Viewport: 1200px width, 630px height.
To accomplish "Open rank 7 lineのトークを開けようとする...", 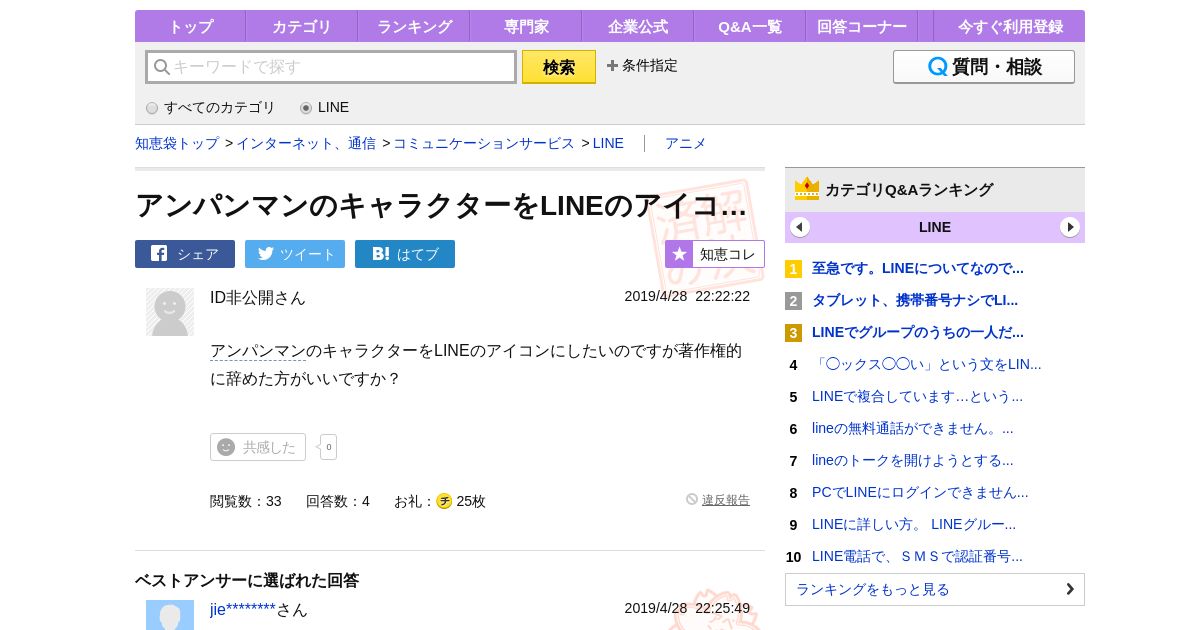I will point(913,460).
